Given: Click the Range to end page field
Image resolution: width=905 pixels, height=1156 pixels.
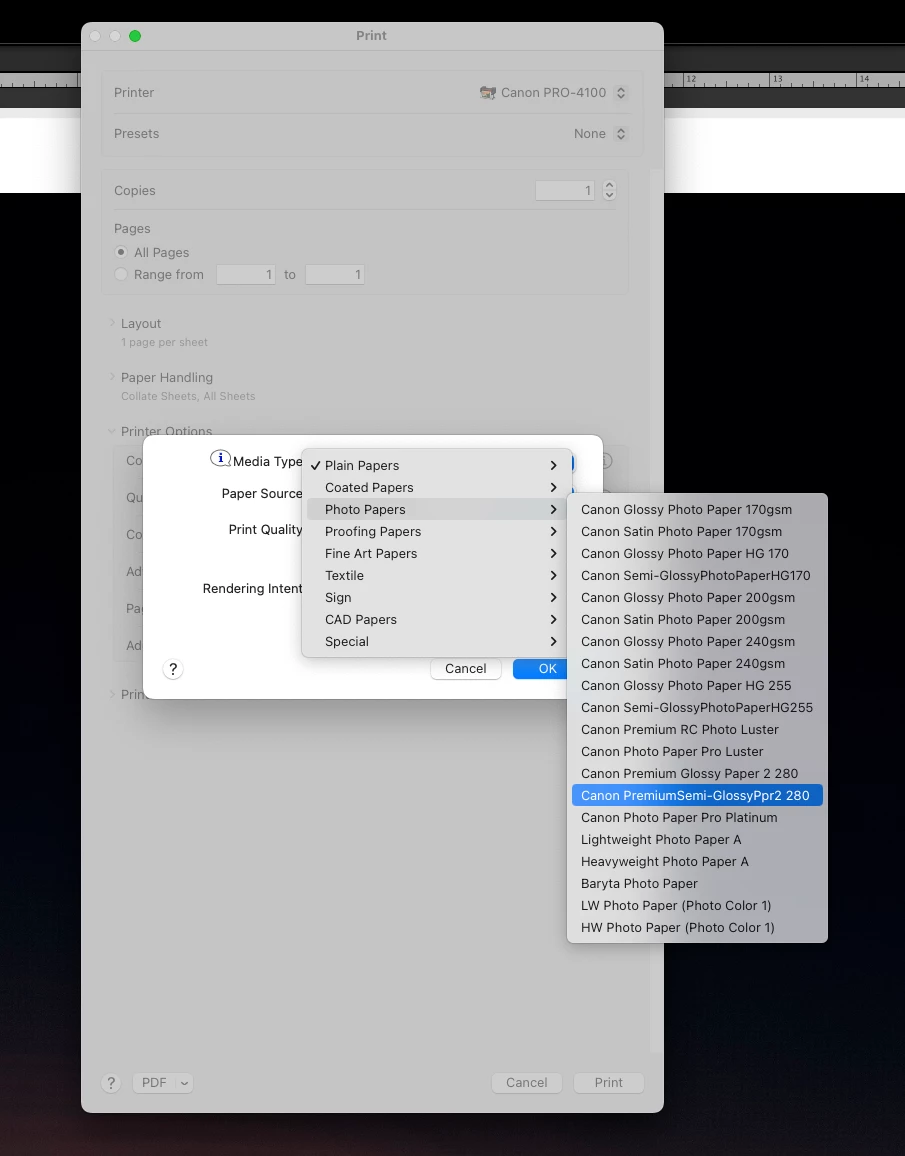Looking at the screenshot, I should coord(335,274).
